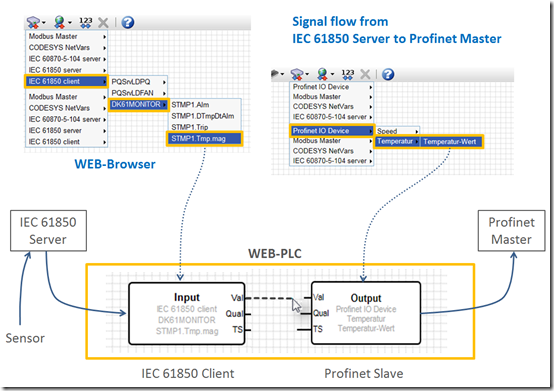The image size is (554, 391).
Task: Select the highlighted IEC 61850 client menu entry
Action: tap(66, 82)
